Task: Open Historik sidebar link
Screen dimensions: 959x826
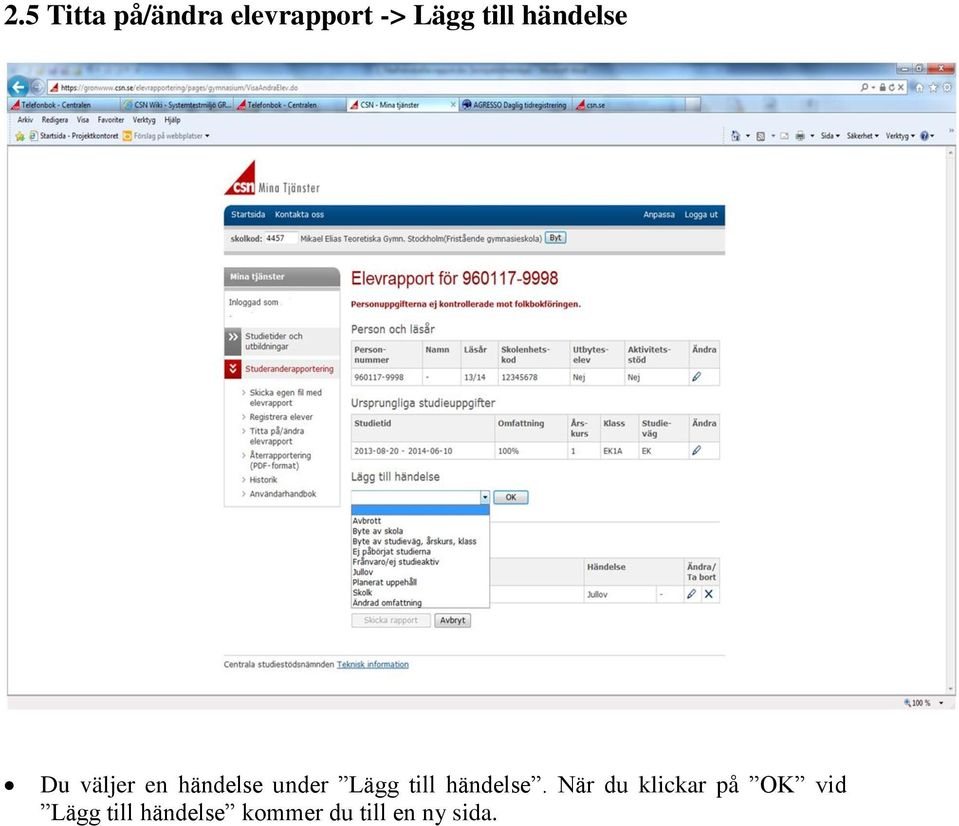Action: 263,480
